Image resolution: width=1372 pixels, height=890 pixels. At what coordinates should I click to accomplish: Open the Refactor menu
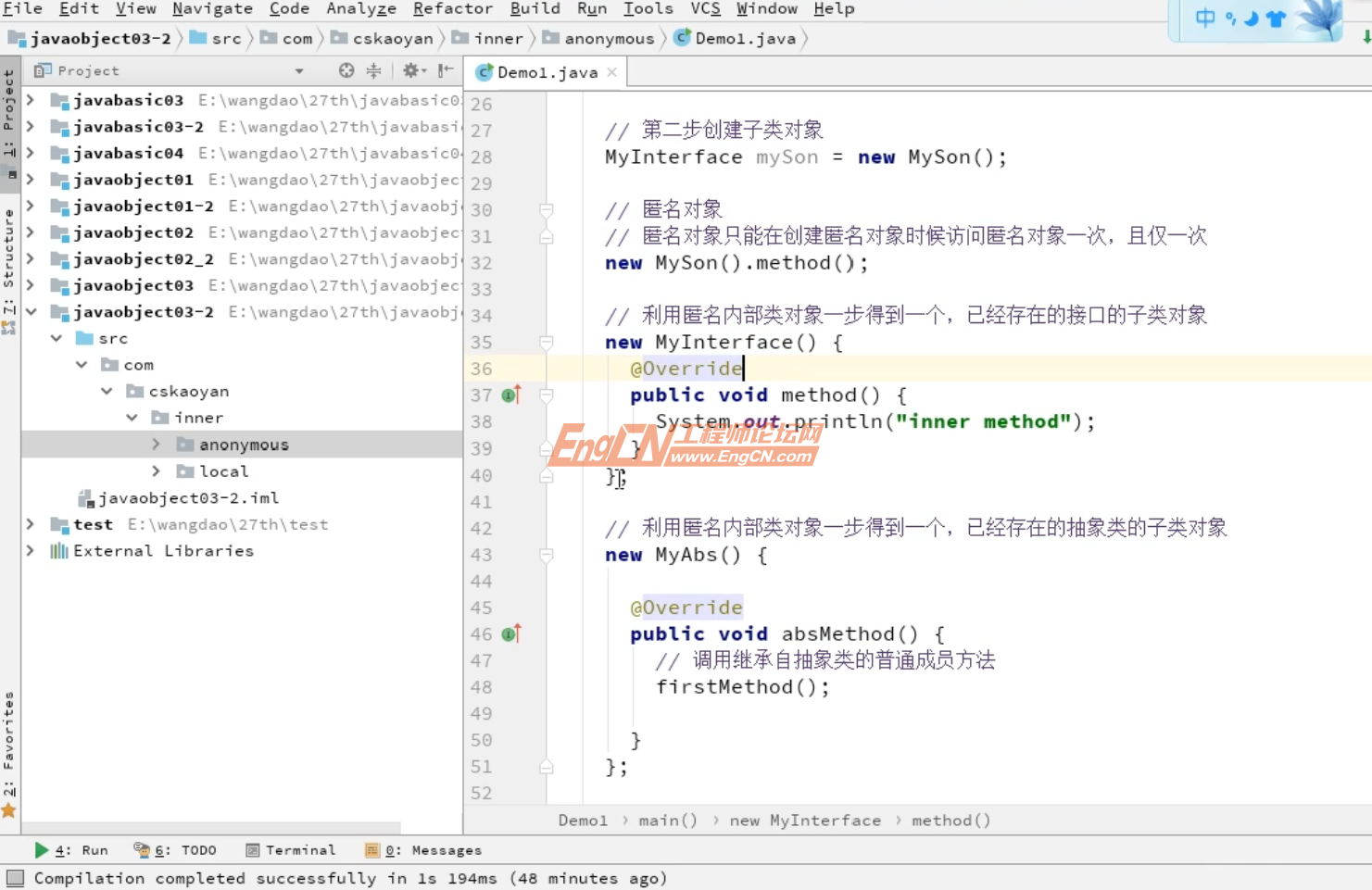[x=452, y=9]
